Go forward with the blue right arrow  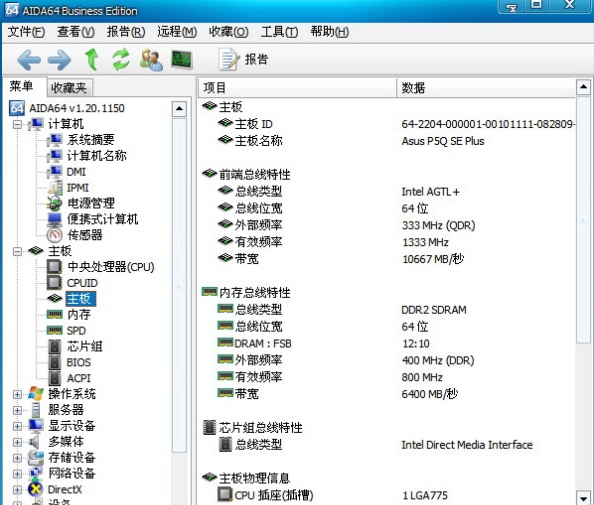(x=59, y=60)
